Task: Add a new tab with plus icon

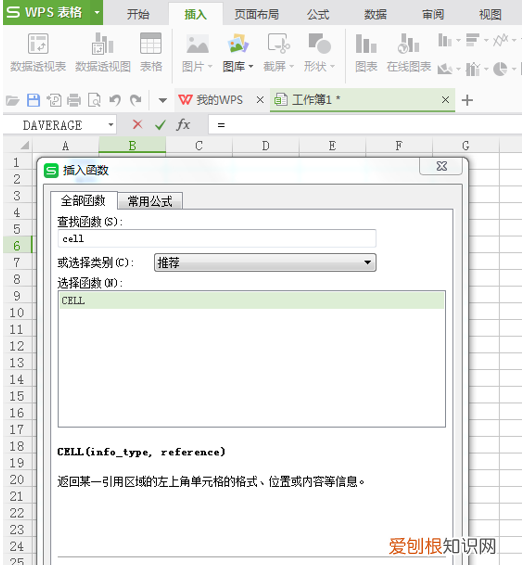Action: point(467,100)
